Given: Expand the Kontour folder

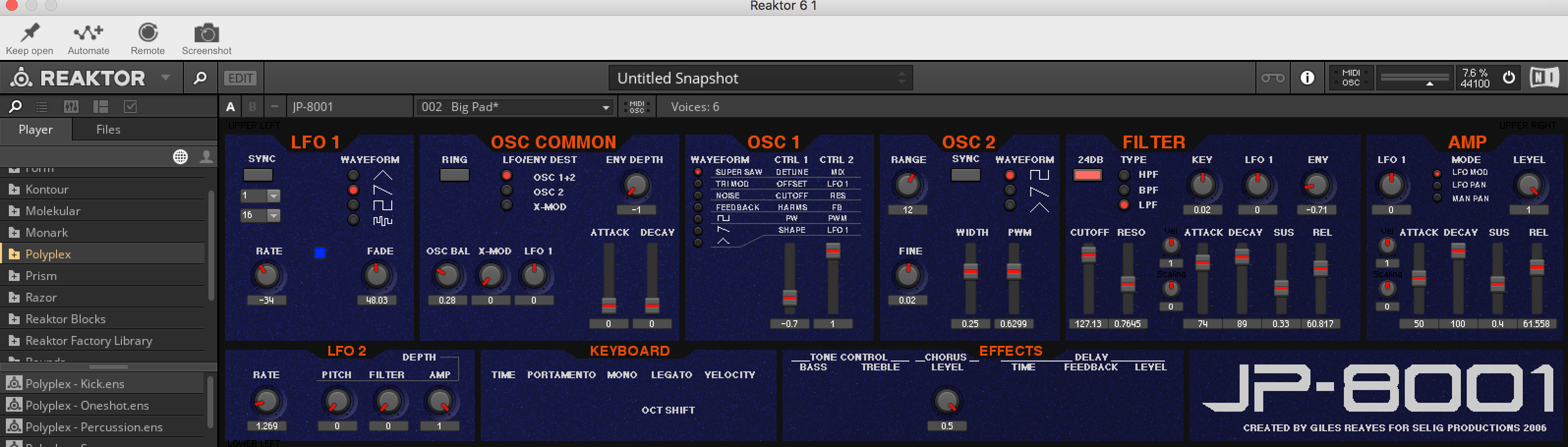Looking at the screenshot, I should pos(13,190).
